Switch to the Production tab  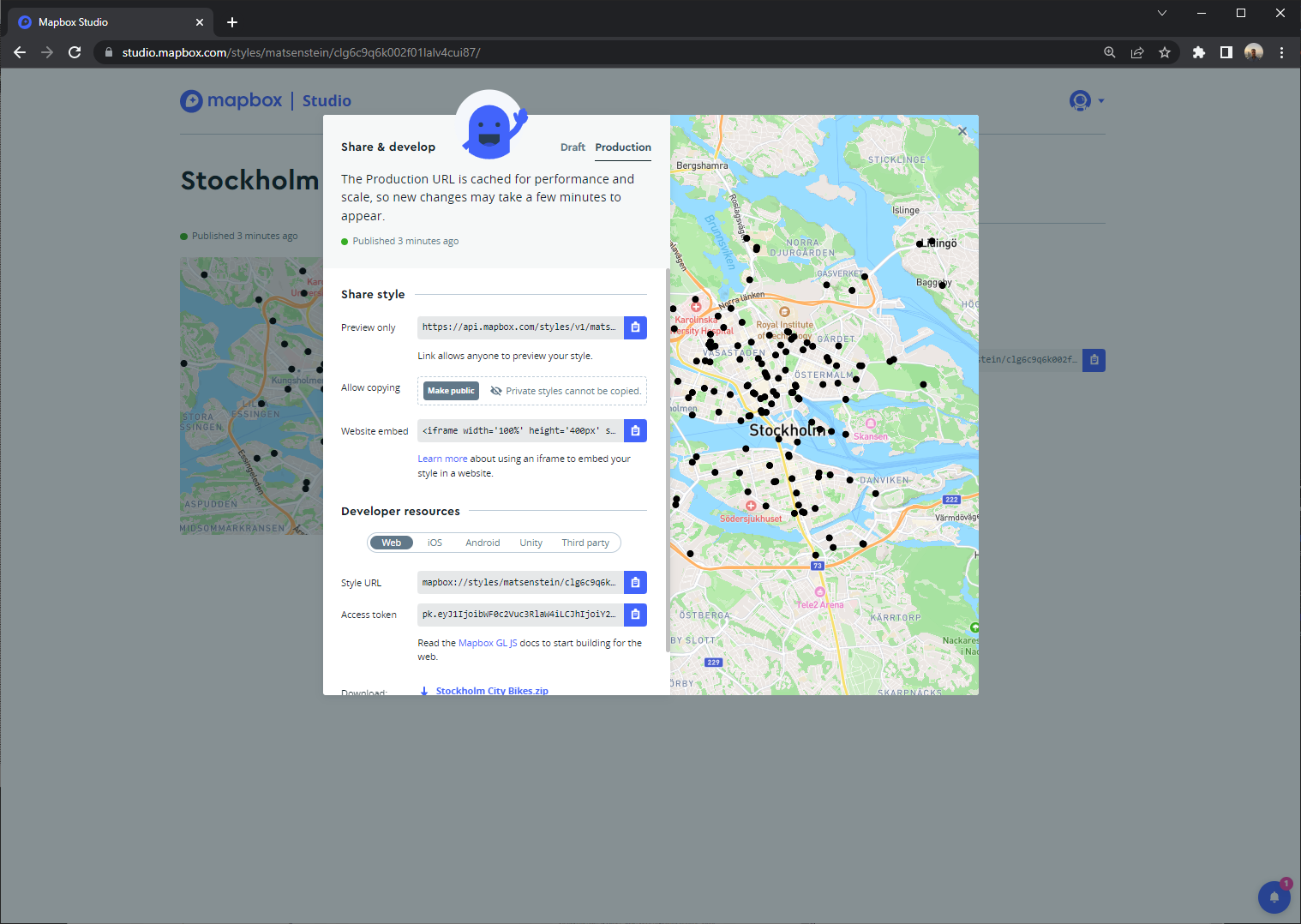623,147
